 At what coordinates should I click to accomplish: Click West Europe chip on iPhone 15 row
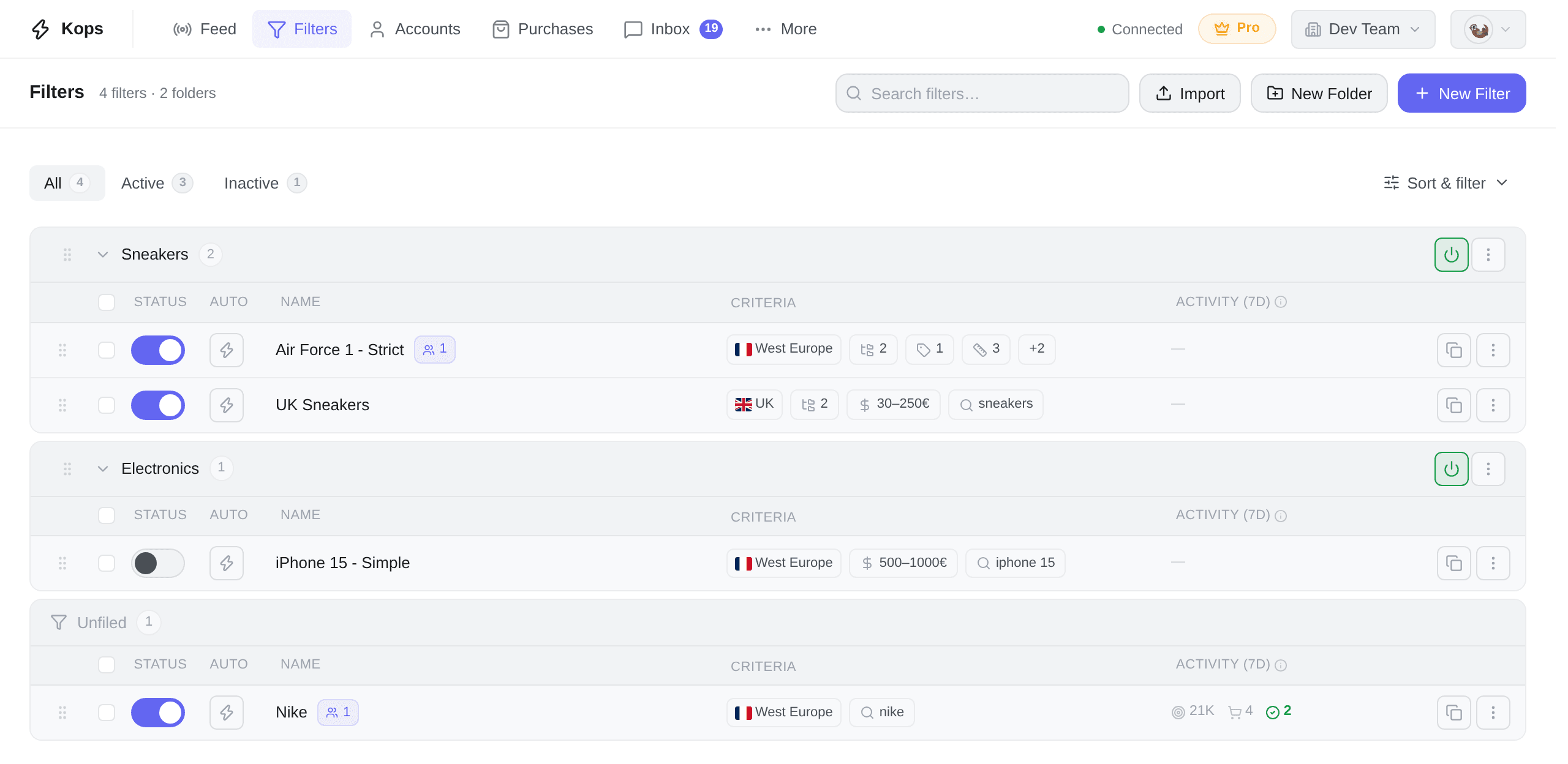(x=784, y=563)
